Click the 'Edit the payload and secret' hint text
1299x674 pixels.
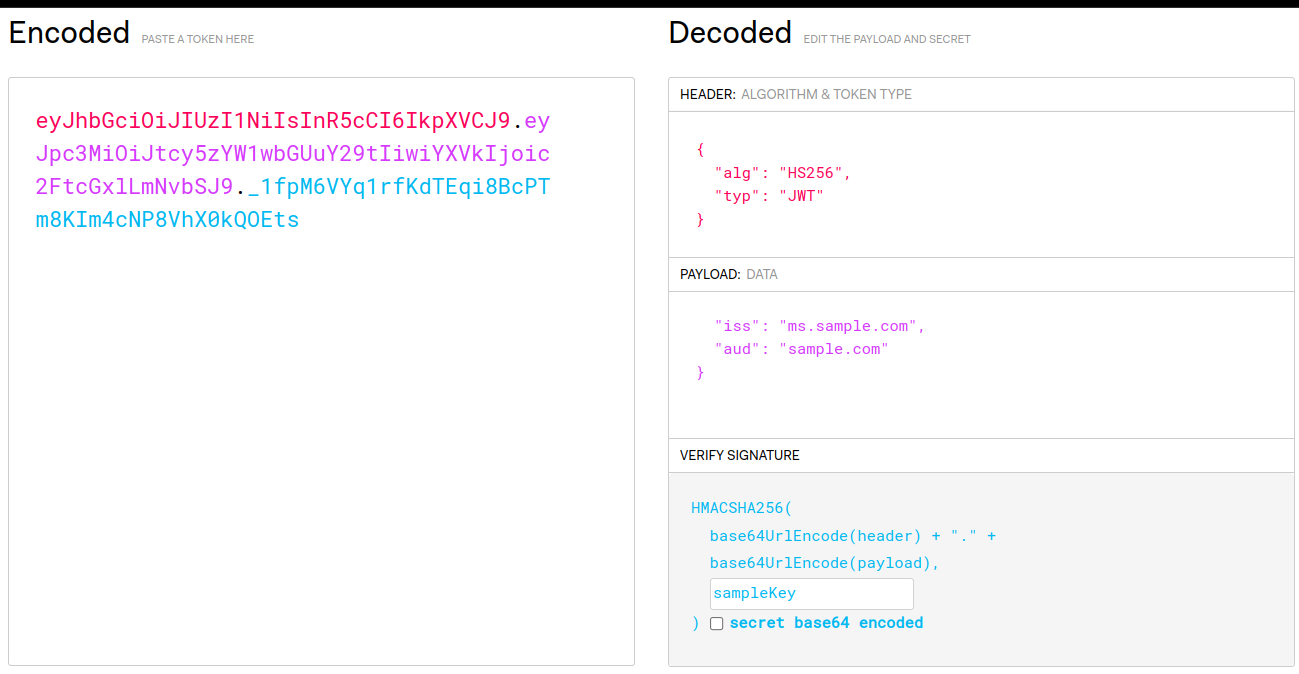887,39
